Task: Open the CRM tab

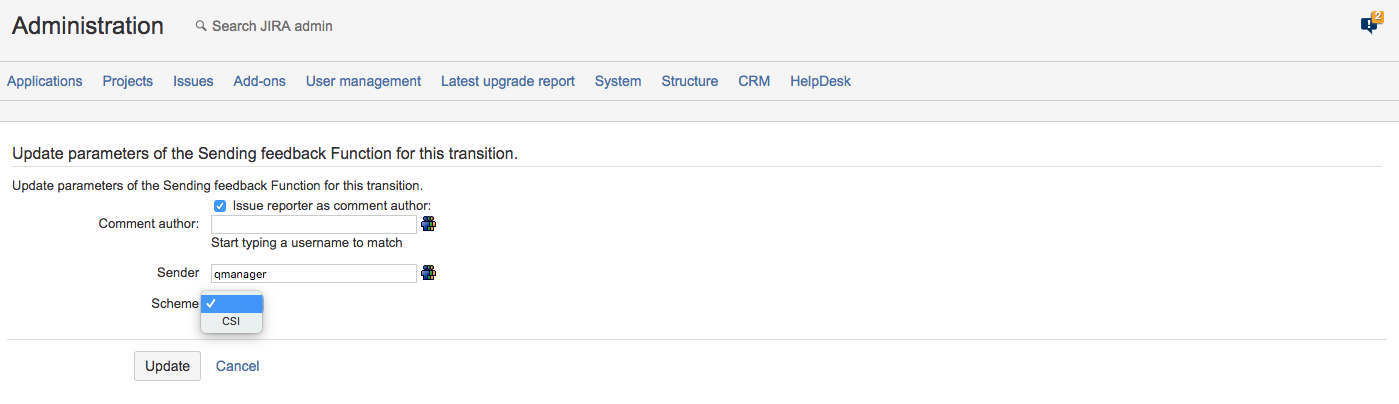Action: 754,81
